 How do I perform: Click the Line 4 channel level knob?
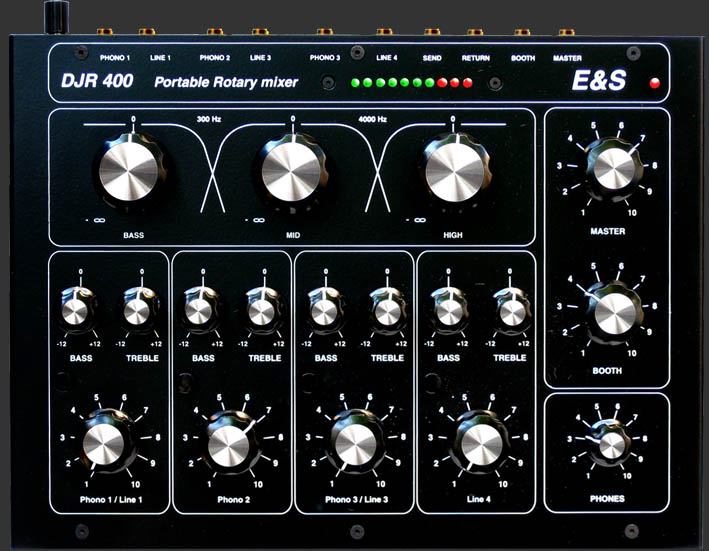point(481,444)
